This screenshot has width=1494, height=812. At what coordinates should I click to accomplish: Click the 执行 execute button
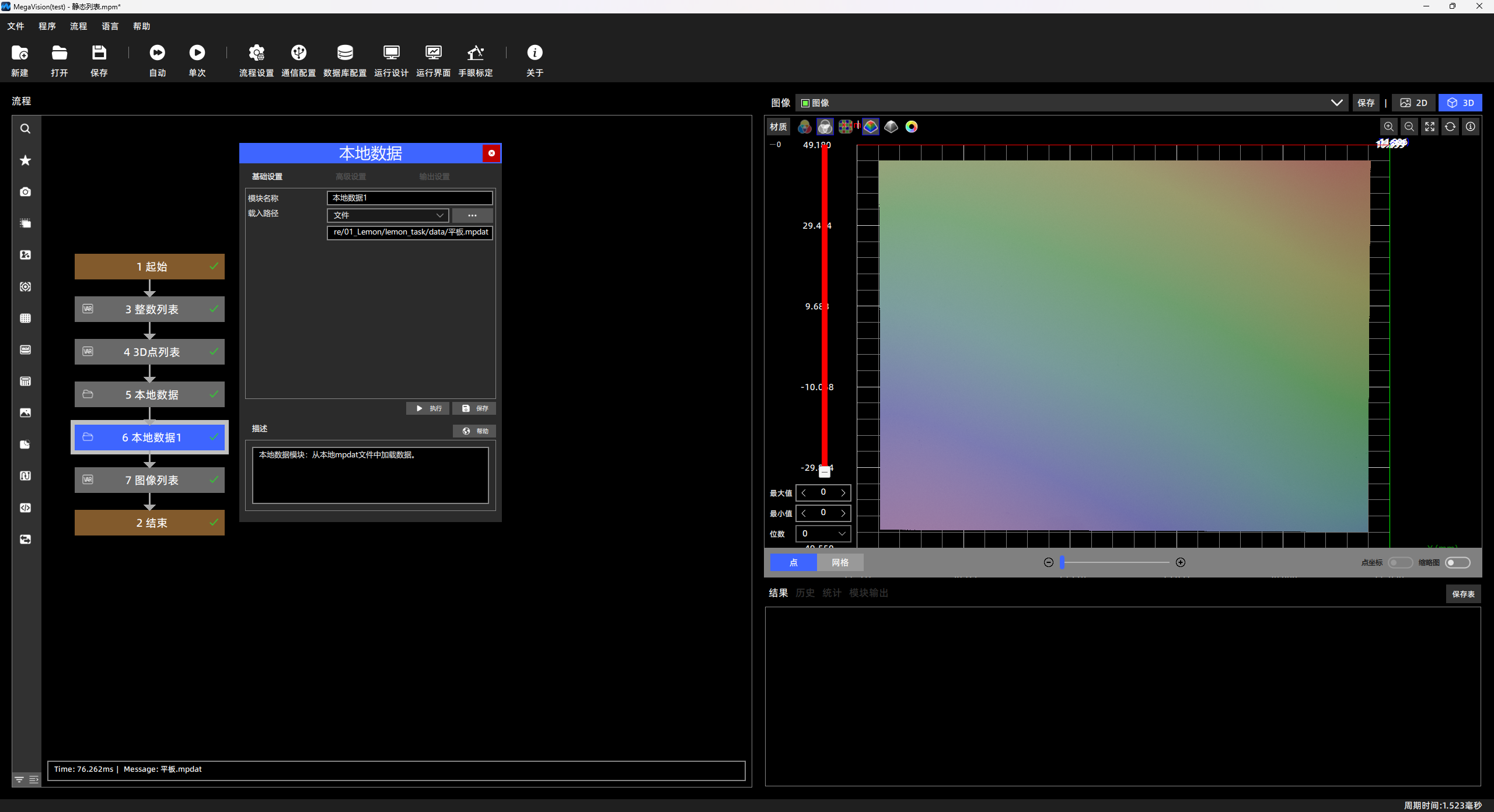(428, 409)
